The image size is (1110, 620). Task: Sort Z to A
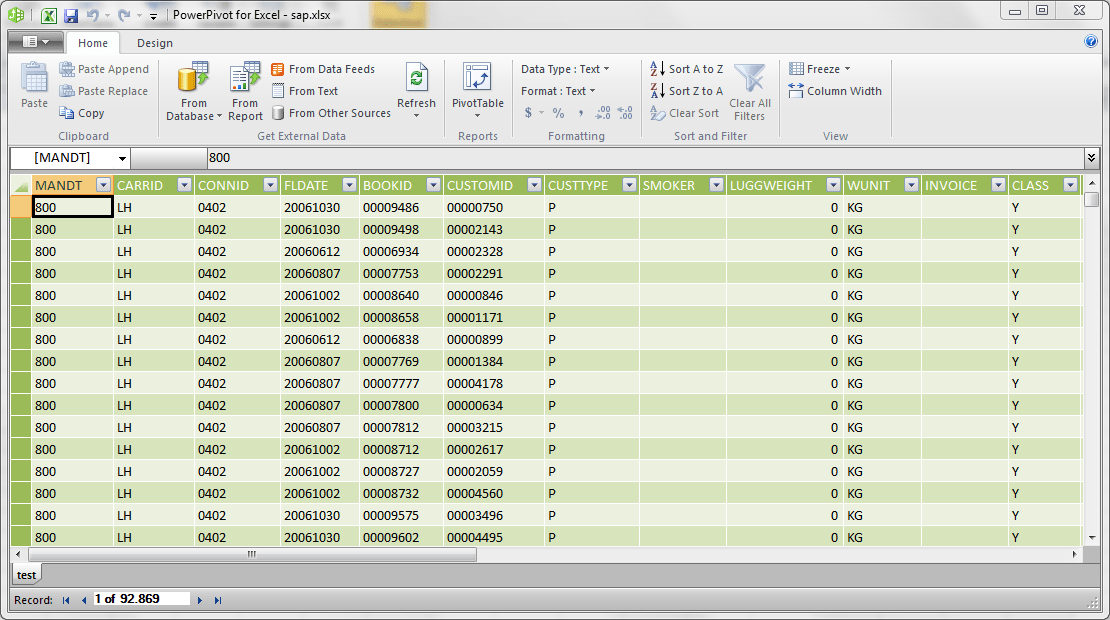[x=687, y=91]
